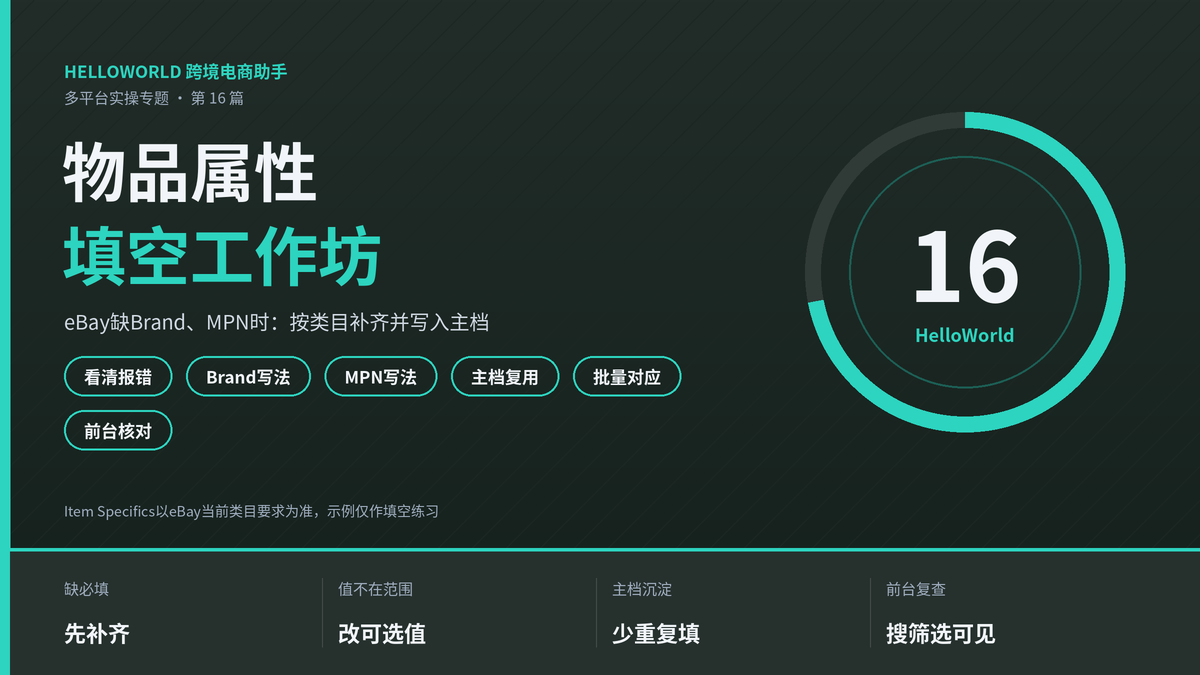Viewport: 1200px width, 675px height.
Task: Click the circular progress ring
Action: pyautogui.click(x=965, y=272)
